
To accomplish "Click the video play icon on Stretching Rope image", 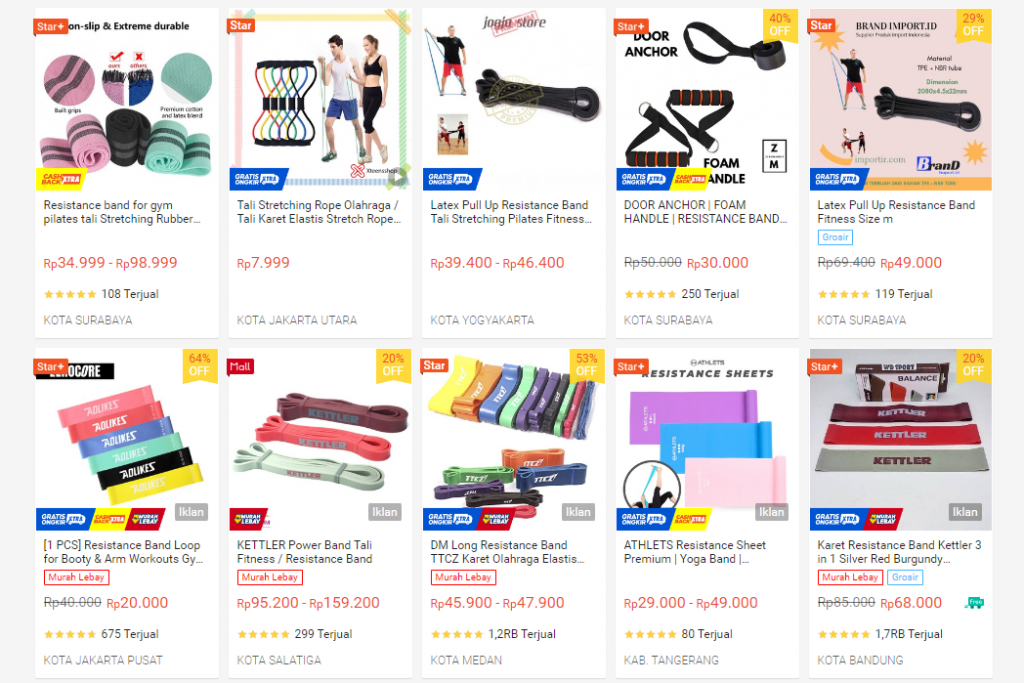I will coord(397,174).
